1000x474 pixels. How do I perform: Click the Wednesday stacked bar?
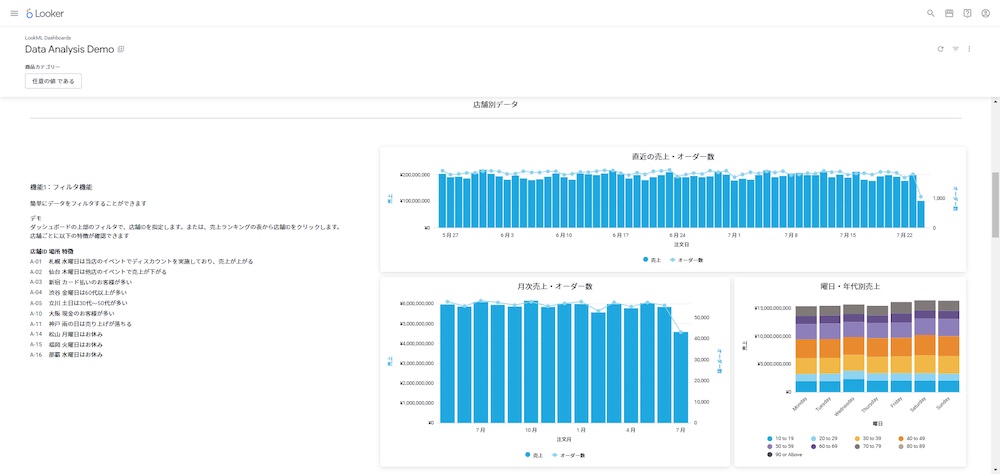tap(853, 348)
